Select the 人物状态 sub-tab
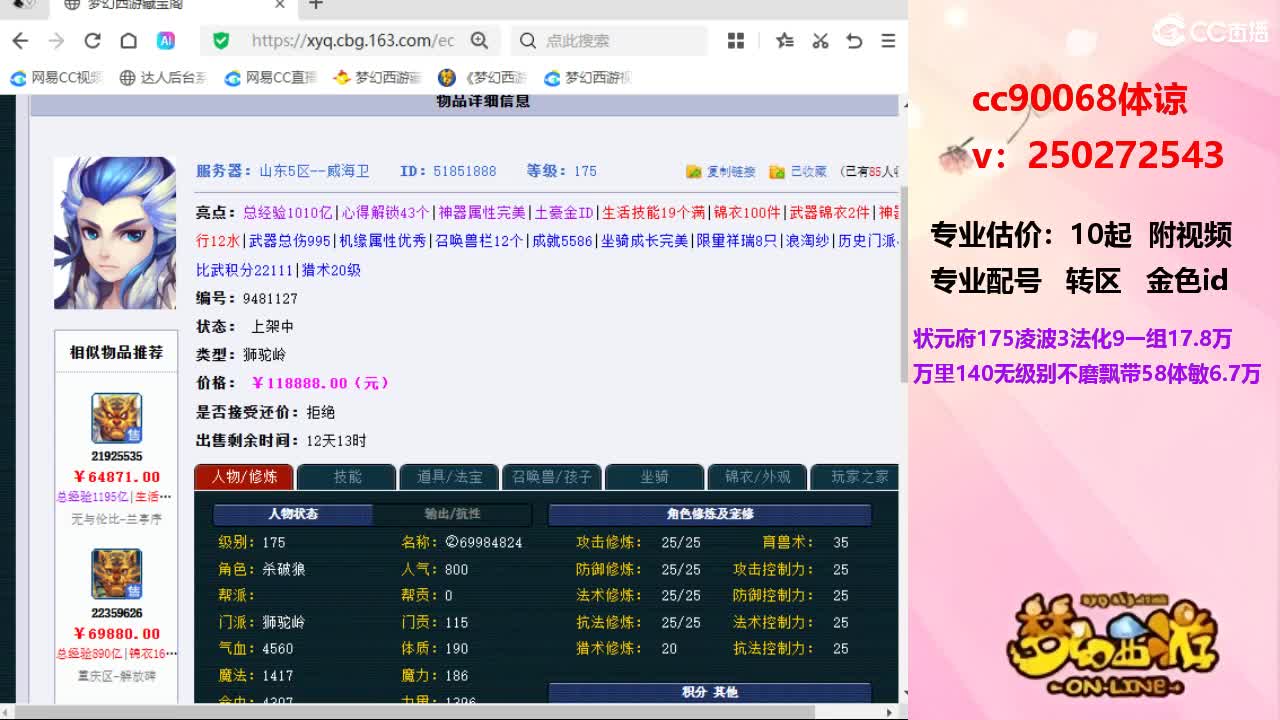 [293, 514]
